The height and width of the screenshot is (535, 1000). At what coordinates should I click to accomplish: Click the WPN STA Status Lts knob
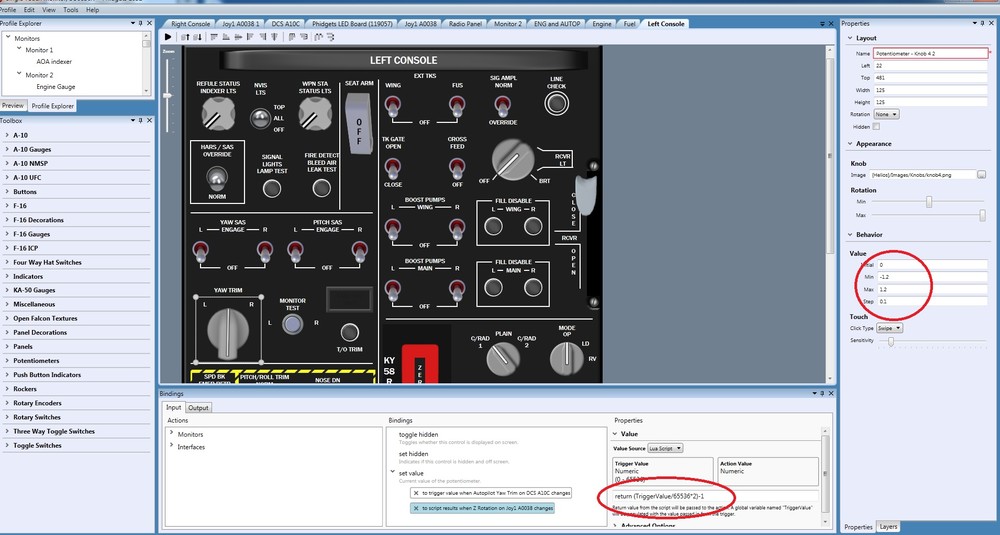315,114
